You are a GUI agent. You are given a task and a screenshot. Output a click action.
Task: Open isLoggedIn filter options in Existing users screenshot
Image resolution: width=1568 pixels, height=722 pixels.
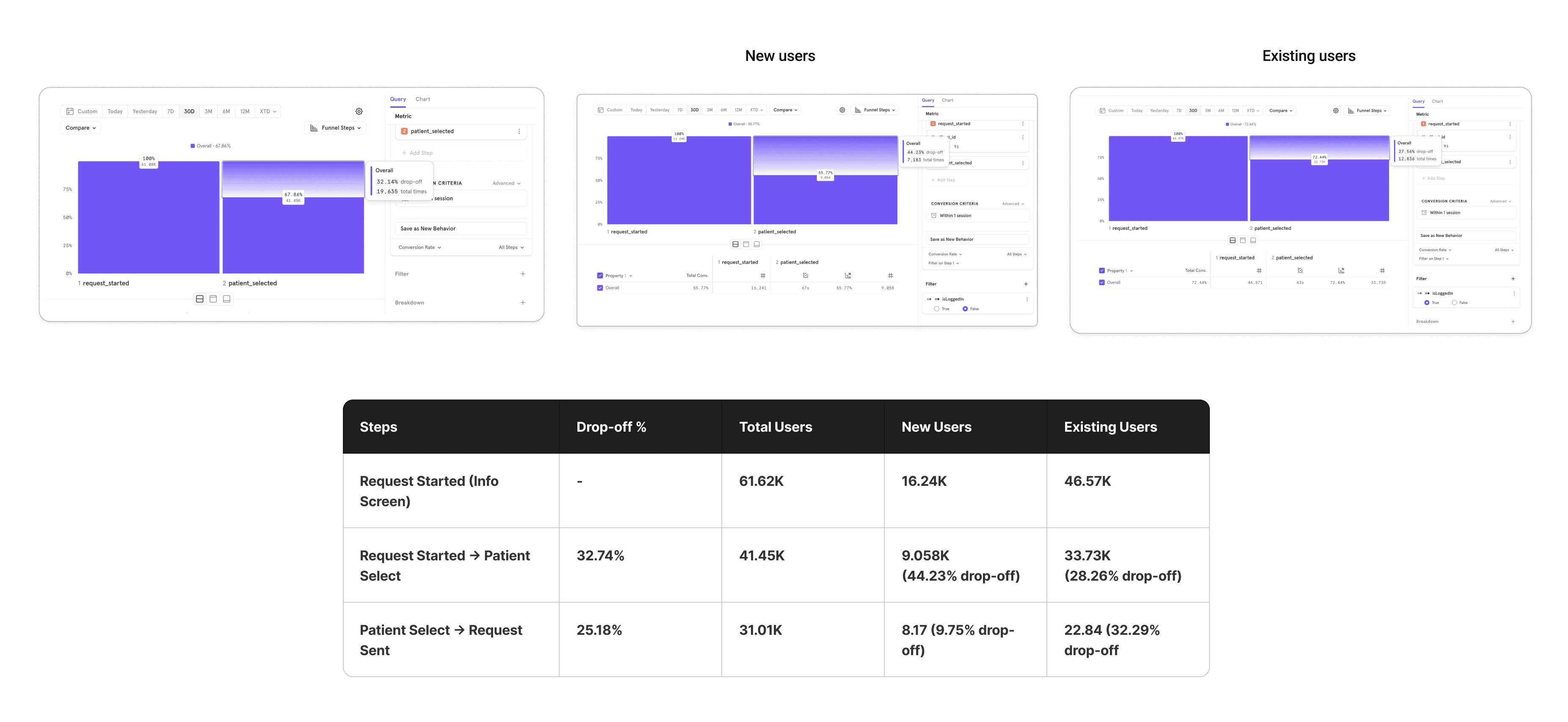click(1514, 293)
